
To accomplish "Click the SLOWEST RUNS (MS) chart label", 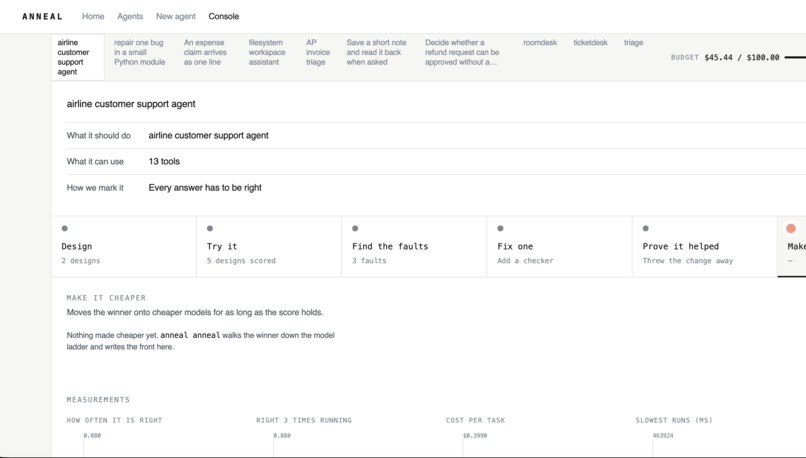I will [x=674, y=420].
